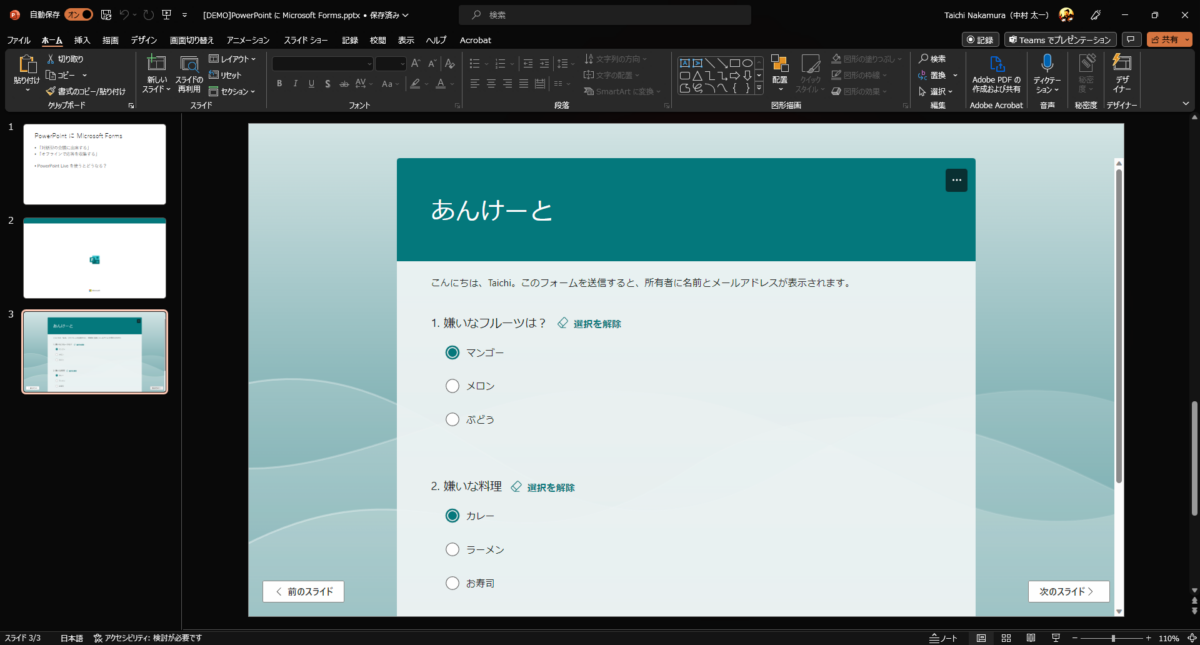Clear fruit answer via 選択を解除 link
The width and height of the screenshot is (1200, 645).
(x=595, y=323)
